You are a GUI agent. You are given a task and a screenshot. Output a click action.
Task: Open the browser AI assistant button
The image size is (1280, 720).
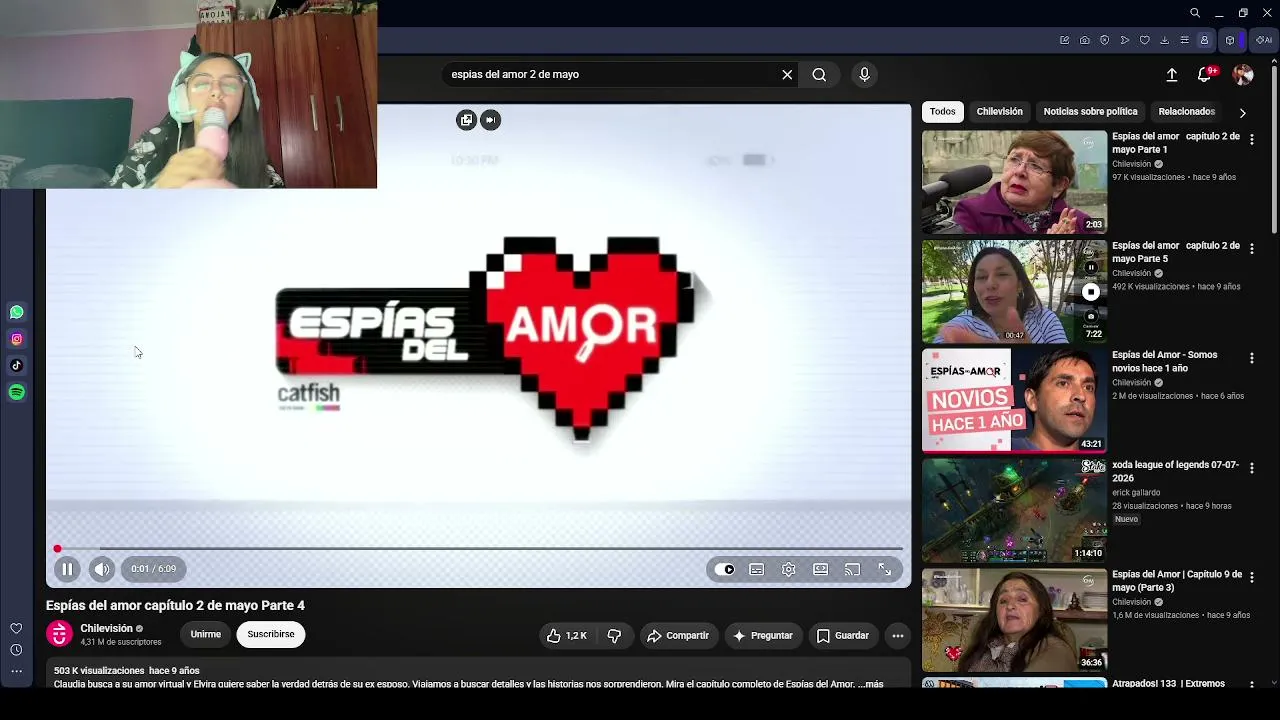(x=1264, y=40)
